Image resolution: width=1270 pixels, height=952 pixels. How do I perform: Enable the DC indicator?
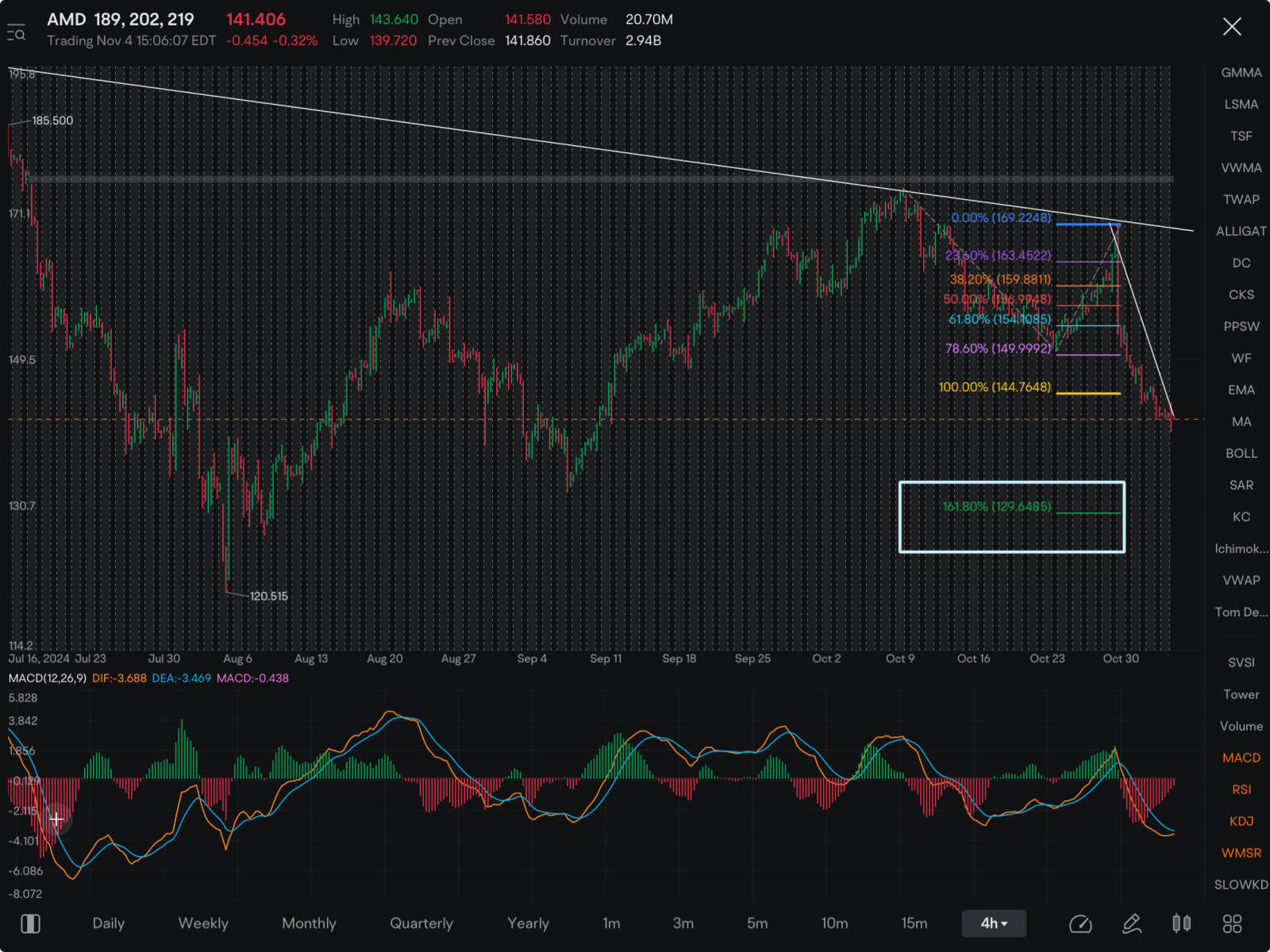pyautogui.click(x=1241, y=263)
